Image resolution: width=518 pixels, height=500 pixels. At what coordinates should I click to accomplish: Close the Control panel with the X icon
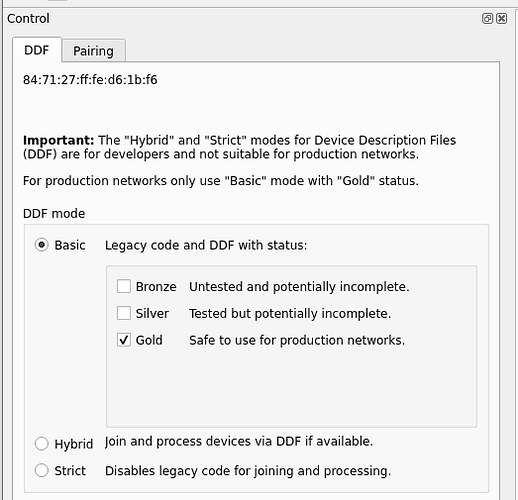coord(502,18)
